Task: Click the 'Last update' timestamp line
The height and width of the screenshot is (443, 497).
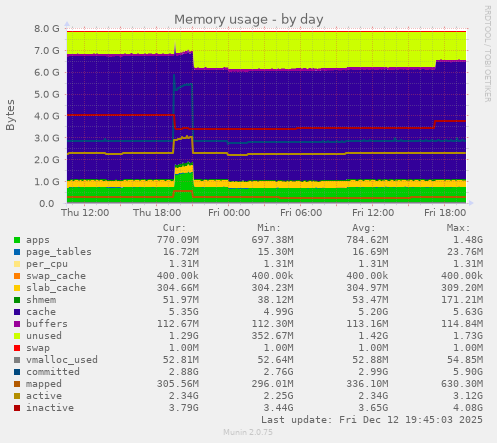Action: 372,420
